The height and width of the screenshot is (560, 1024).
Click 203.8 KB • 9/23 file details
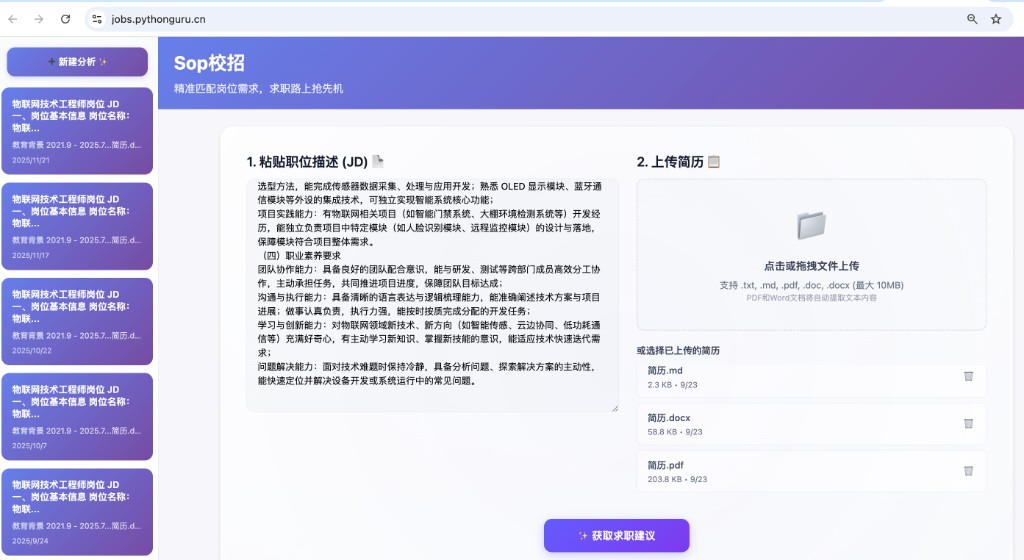pyautogui.click(x=677, y=479)
